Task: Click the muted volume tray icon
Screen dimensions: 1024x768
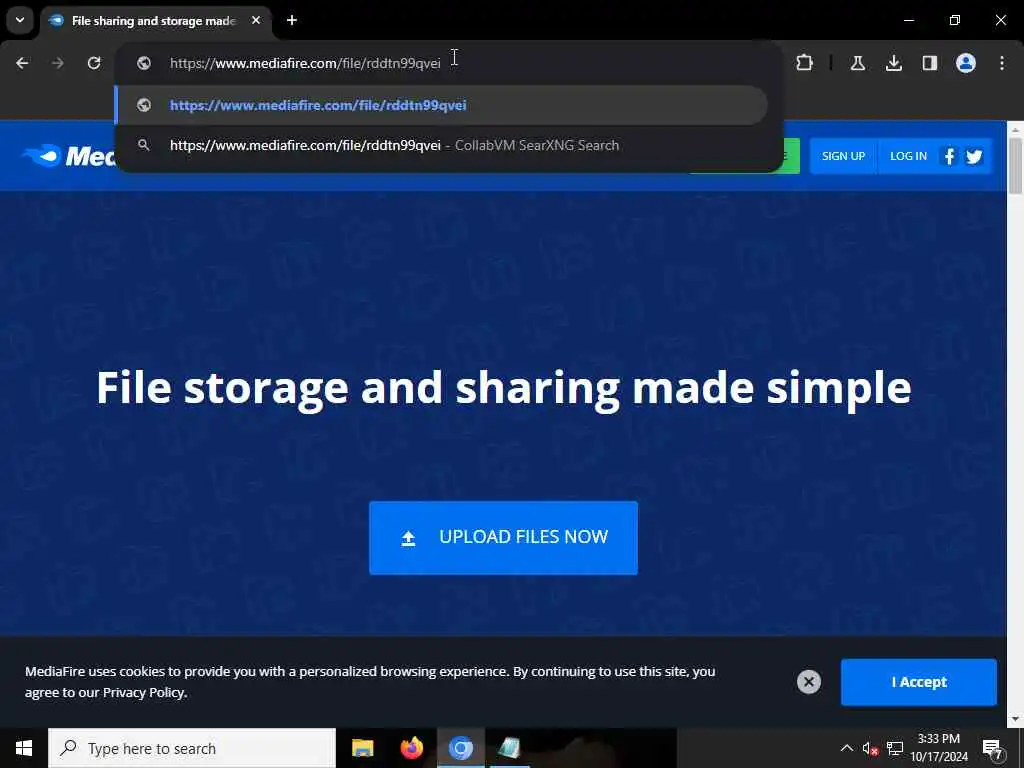Action: point(870,748)
